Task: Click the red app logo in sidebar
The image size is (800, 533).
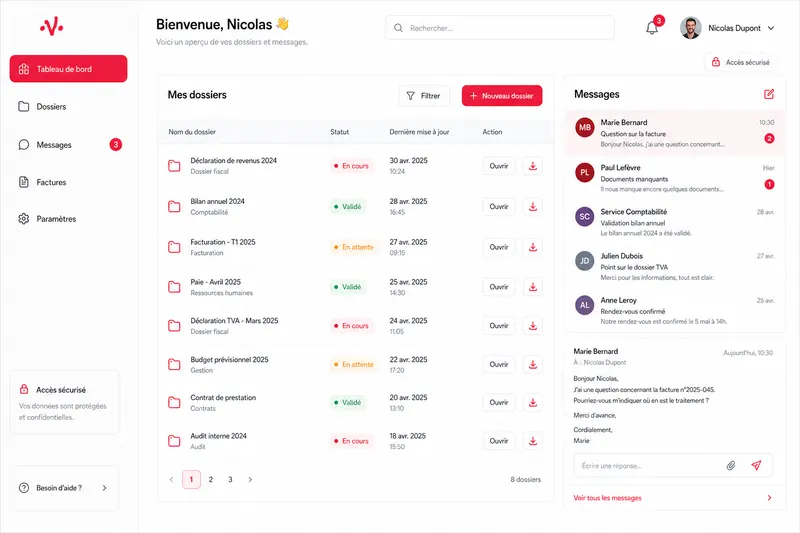Action: [x=52, y=27]
